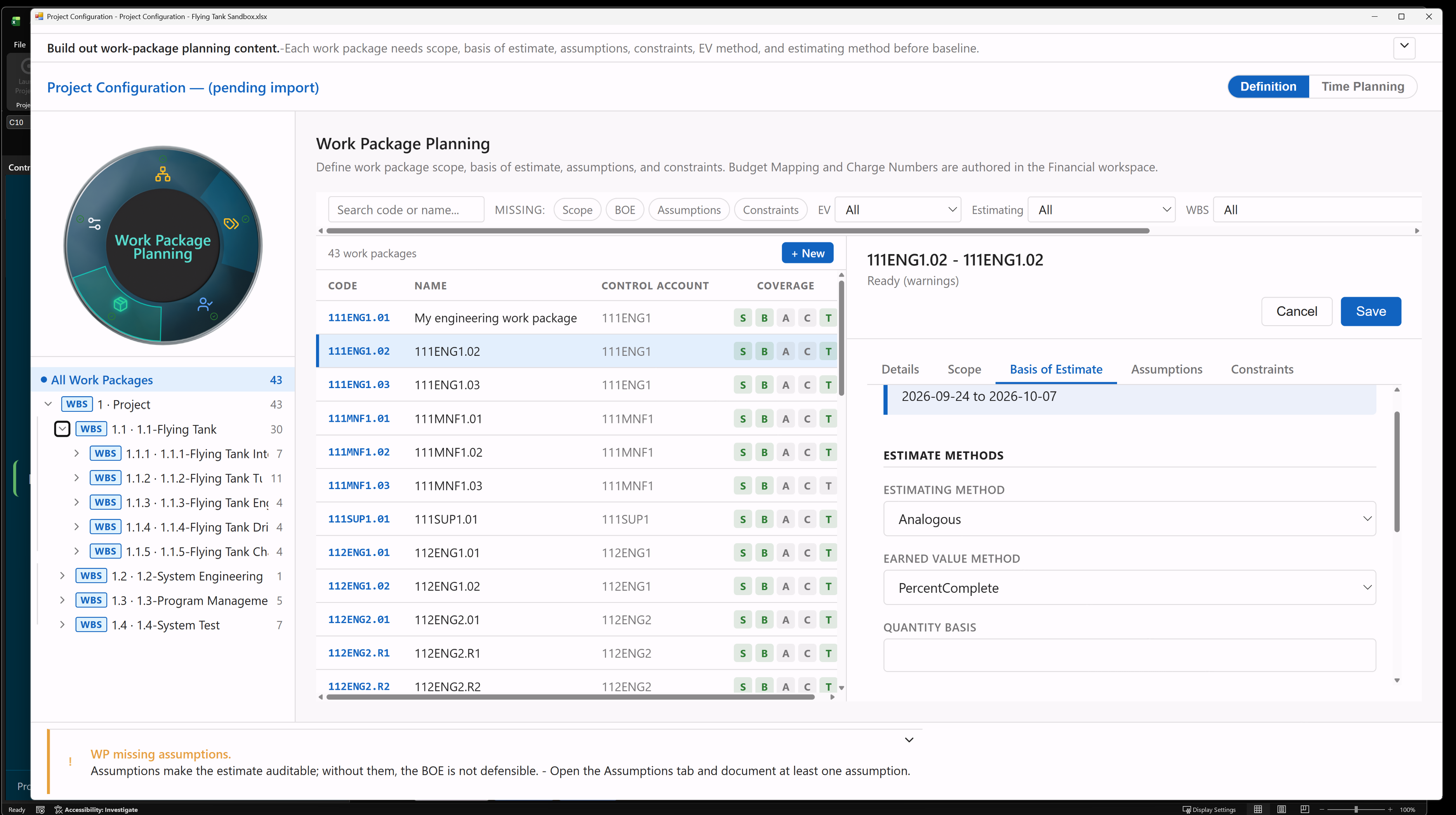Open the Basis of Estimate tab
The image size is (1456, 815).
click(1056, 369)
